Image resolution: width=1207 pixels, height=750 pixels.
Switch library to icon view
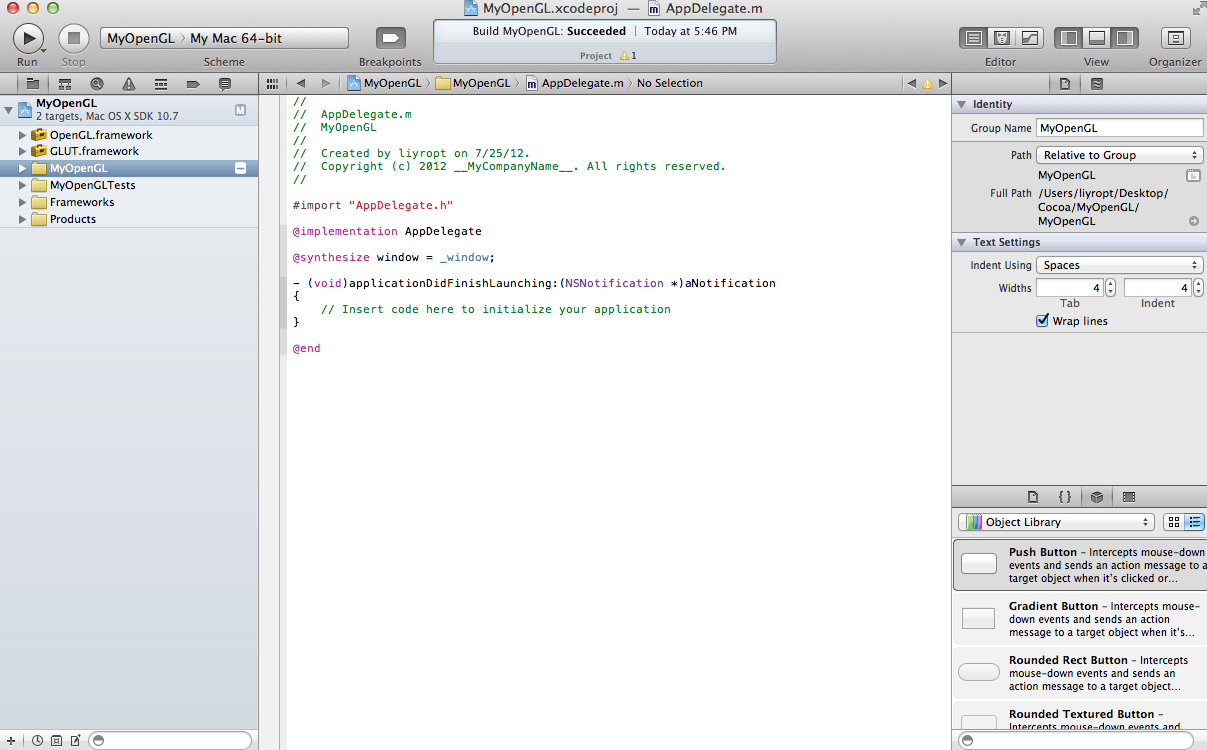coord(1173,522)
